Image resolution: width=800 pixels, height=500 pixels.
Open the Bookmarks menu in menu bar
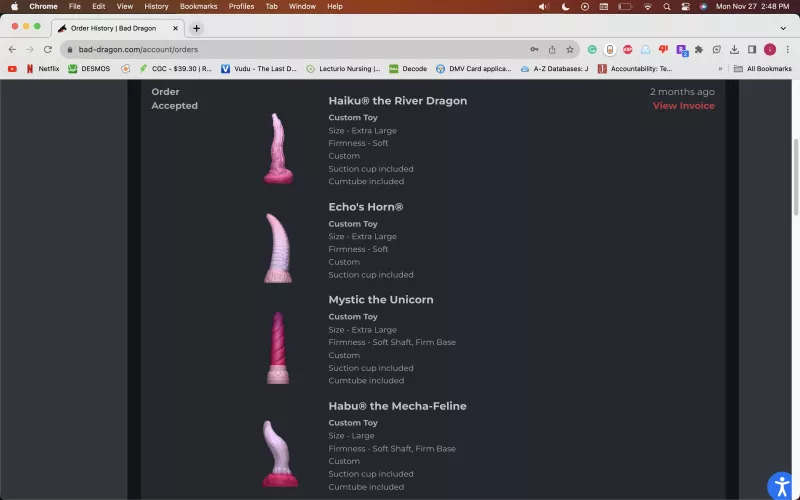click(198, 6)
